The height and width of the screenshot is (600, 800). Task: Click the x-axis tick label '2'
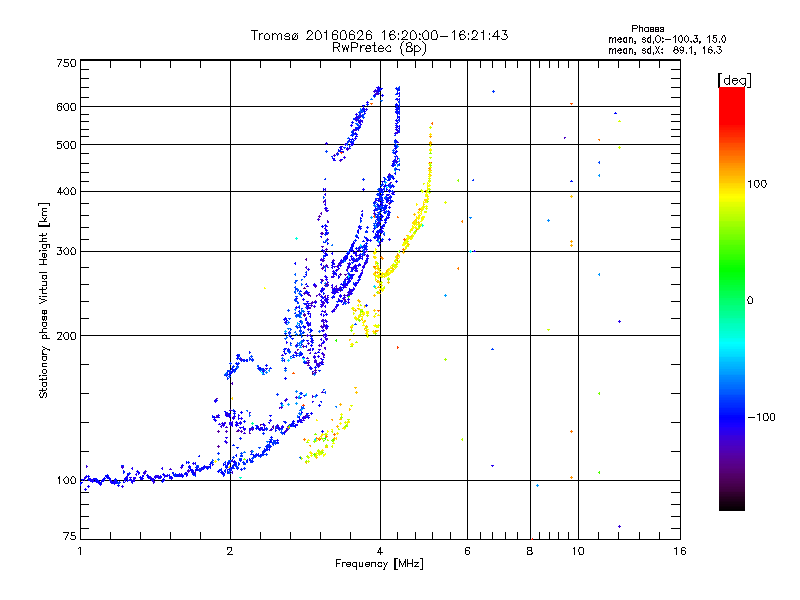(230, 551)
